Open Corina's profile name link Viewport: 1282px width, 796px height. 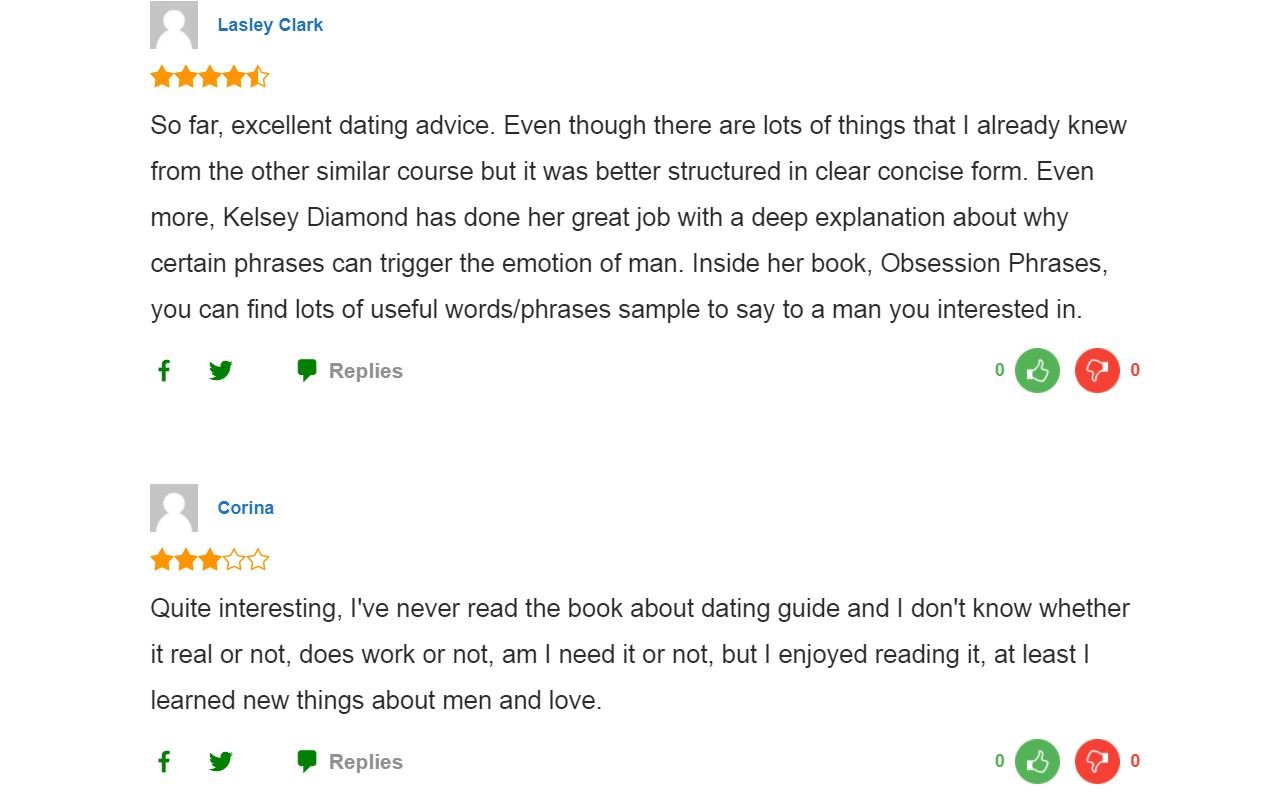tap(245, 508)
